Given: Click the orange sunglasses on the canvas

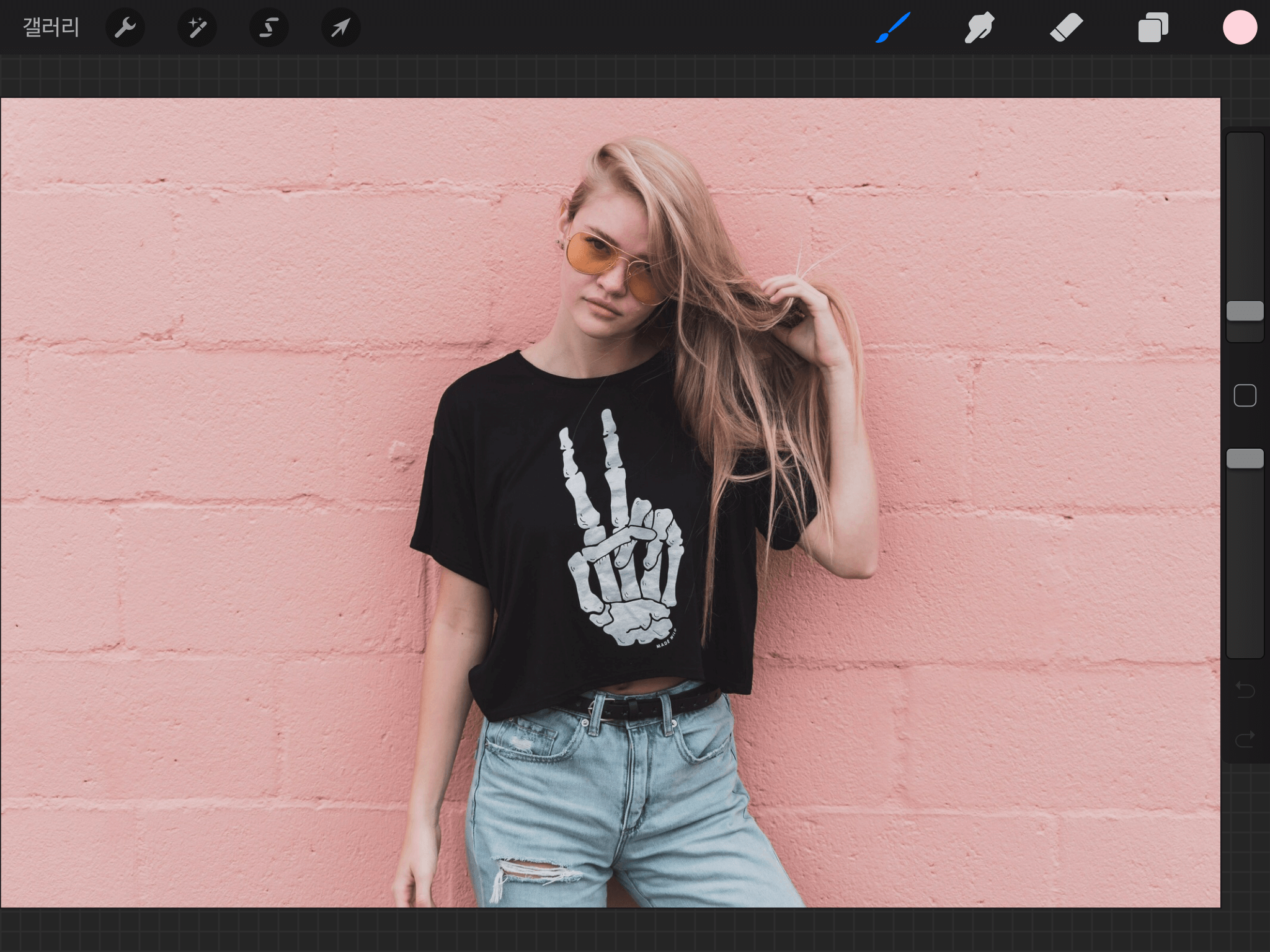Looking at the screenshot, I should 592,254.
